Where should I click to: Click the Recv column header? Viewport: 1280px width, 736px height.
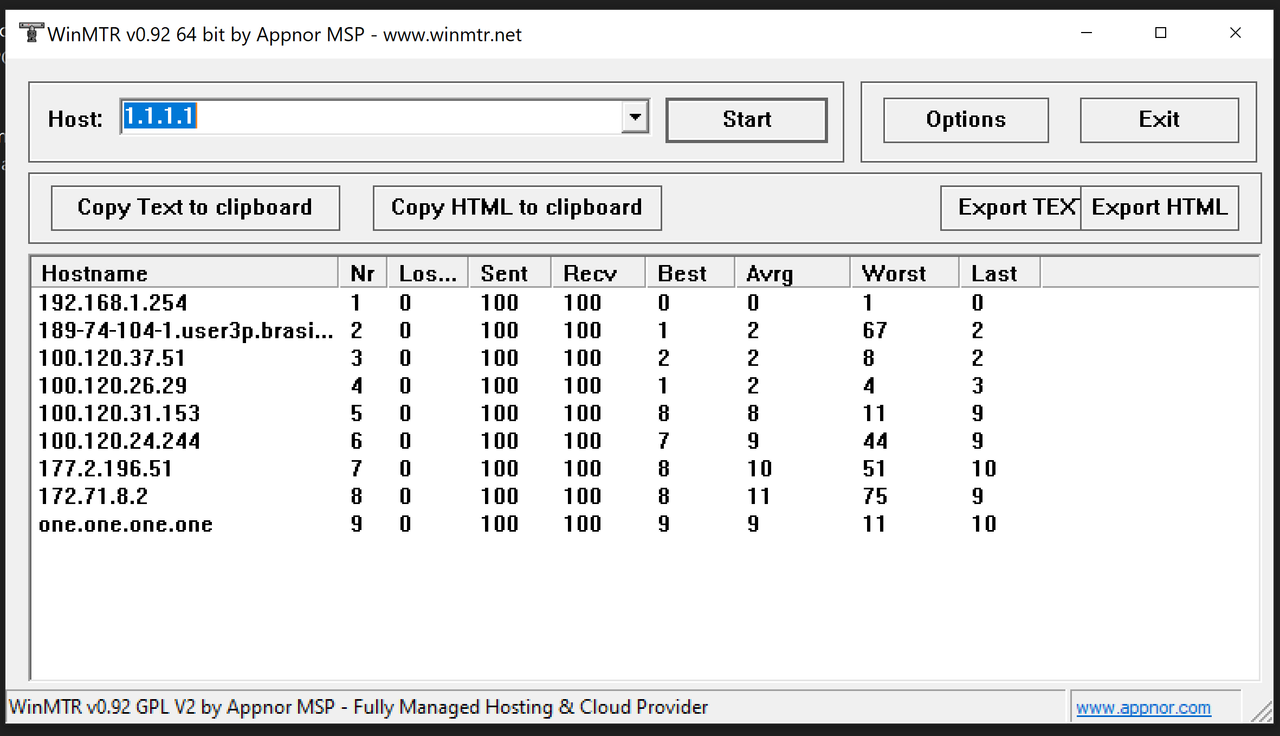pos(598,274)
